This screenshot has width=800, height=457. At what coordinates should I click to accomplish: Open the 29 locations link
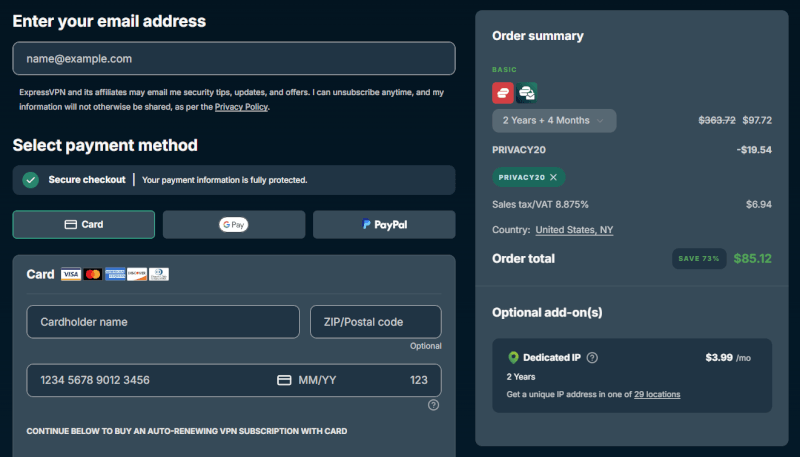tap(657, 394)
